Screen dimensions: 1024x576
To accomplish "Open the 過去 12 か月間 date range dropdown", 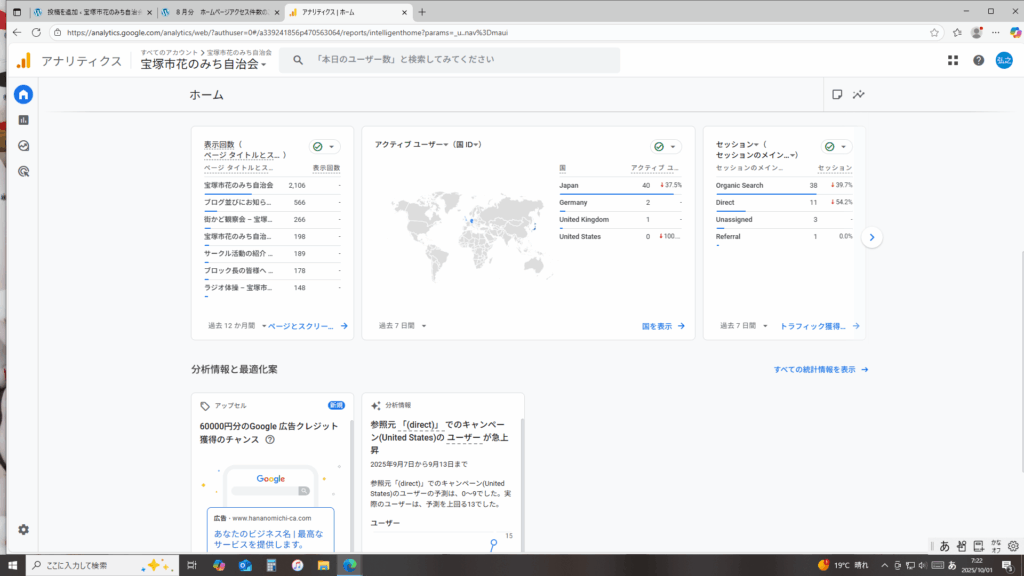I will (x=236, y=326).
